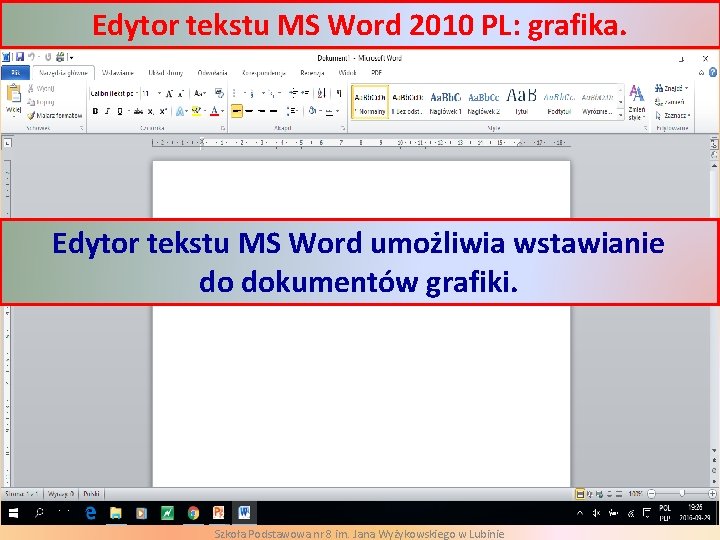Click the blue help question mark icon

713,73
